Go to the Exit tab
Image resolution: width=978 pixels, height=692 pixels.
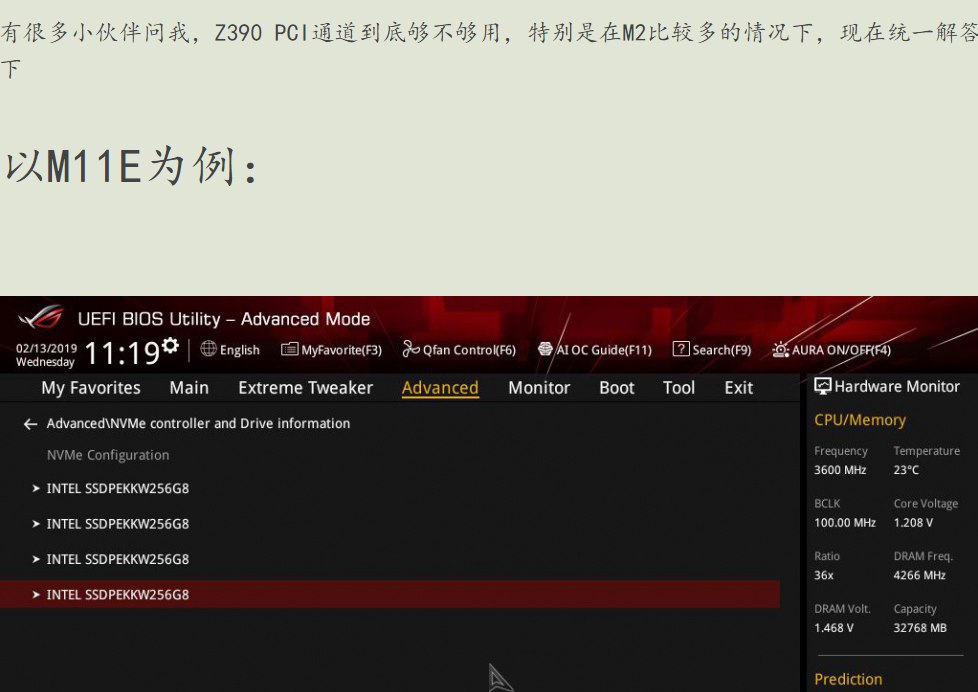tap(738, 388)
